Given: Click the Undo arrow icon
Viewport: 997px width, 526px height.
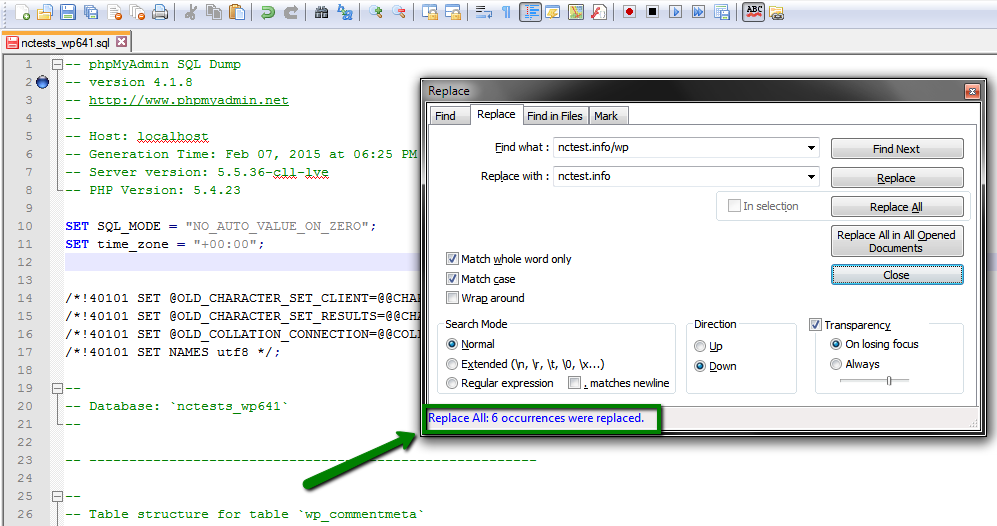Looking at the screenshot, I should (x=267, y=12).
